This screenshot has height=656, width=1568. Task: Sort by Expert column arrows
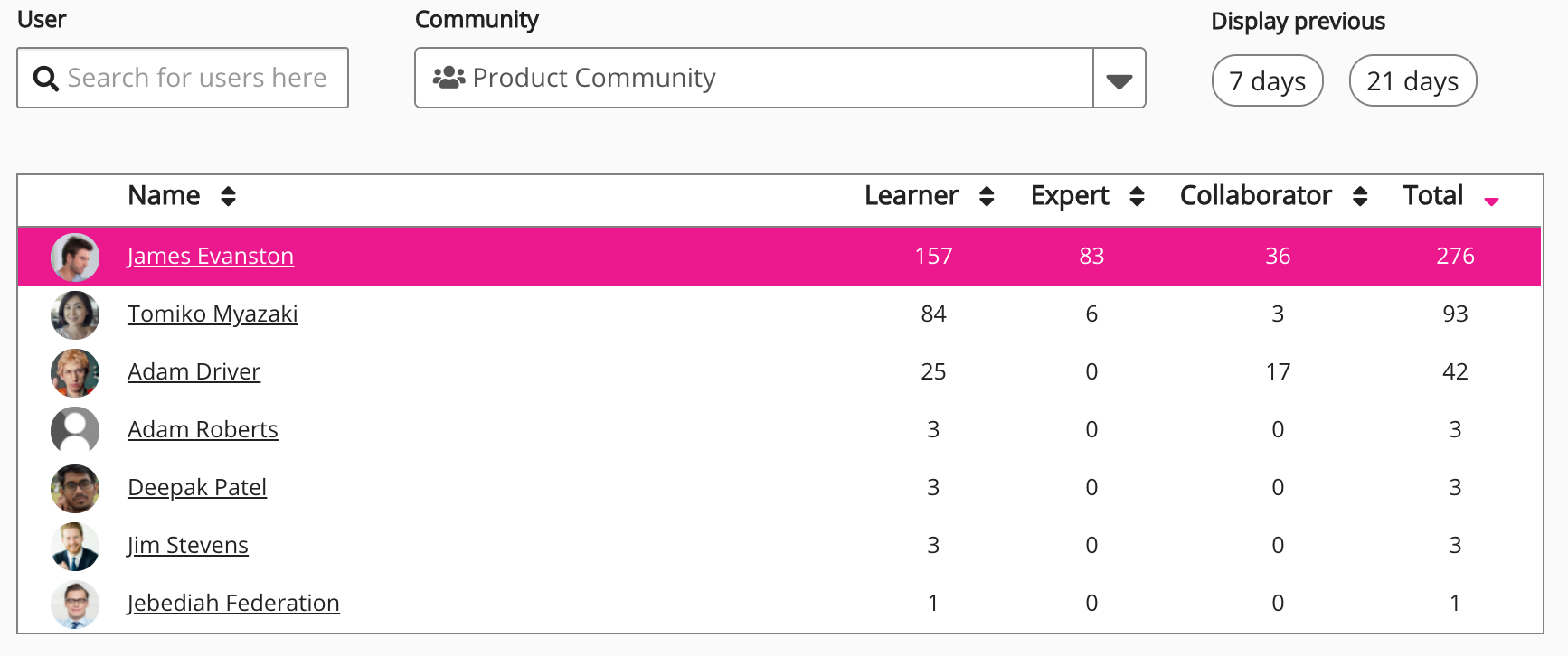[1137, 196]
